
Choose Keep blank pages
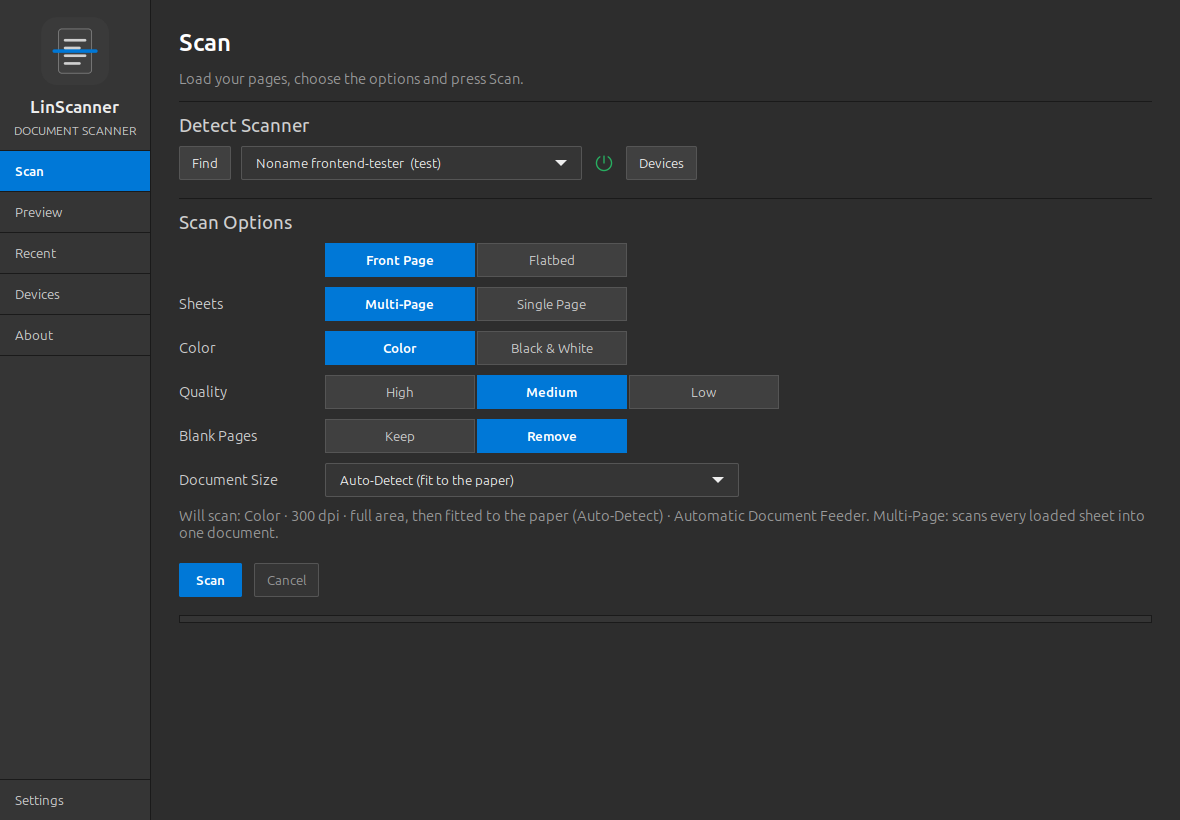(400, 436)
